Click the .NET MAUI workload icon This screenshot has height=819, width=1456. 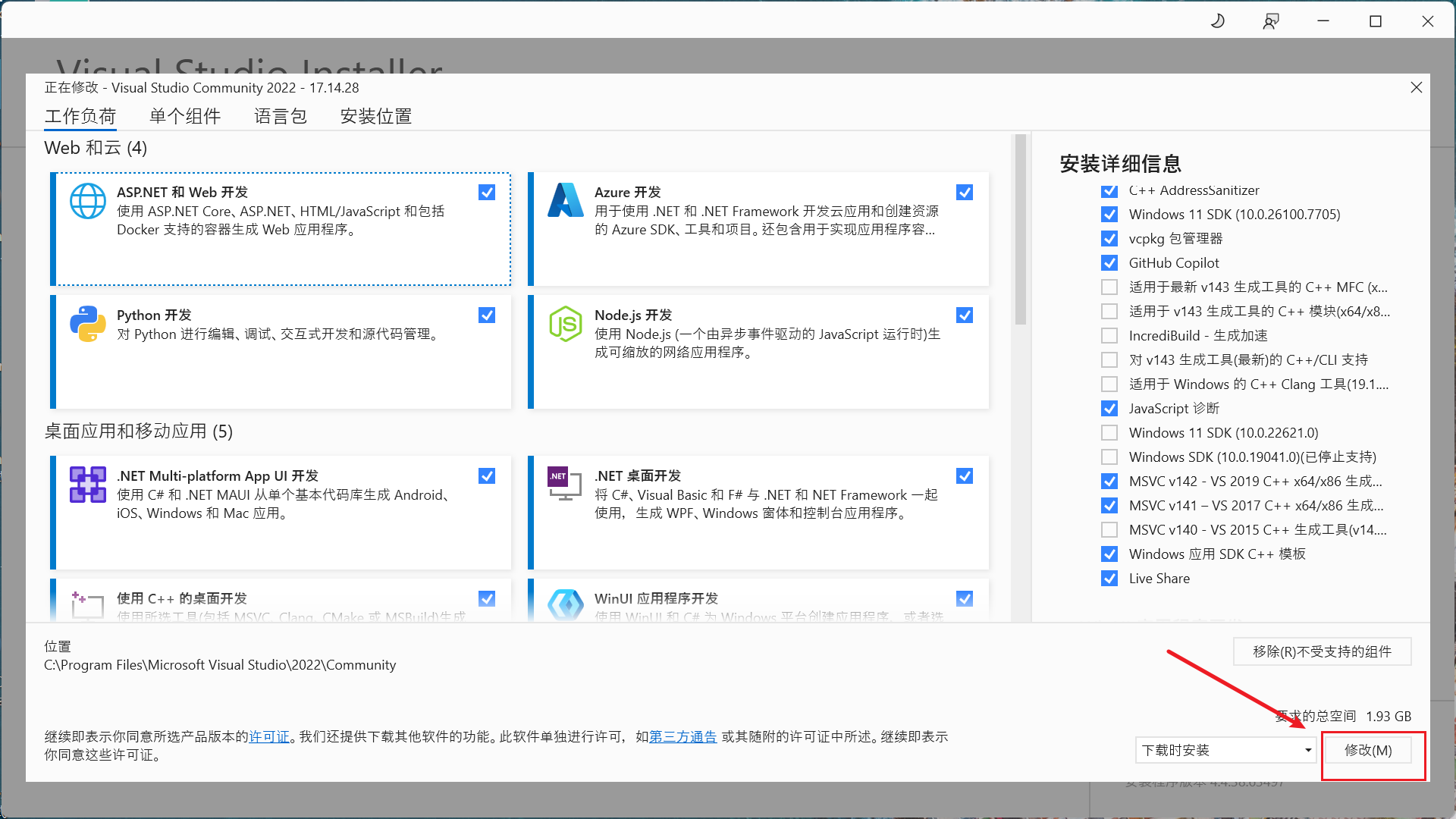coord(88,485)
